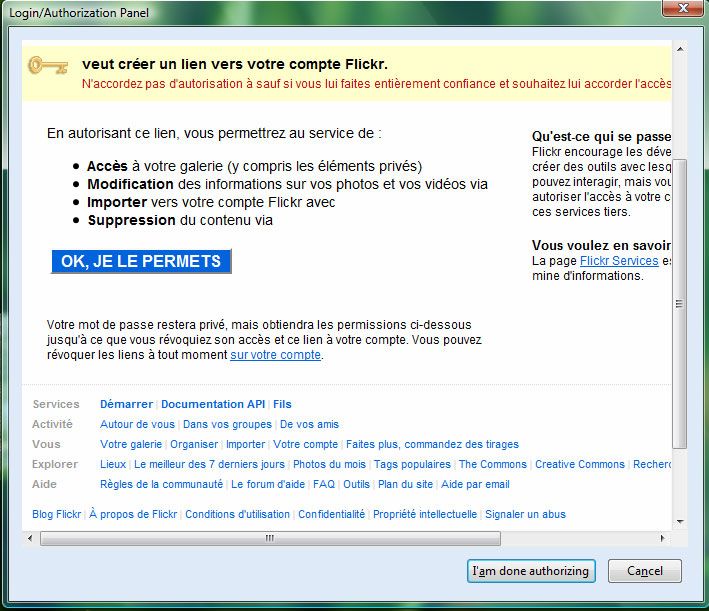The image size is (709, 611).
Task: Open Documentation API link
Action: click(x=213, y=404)
